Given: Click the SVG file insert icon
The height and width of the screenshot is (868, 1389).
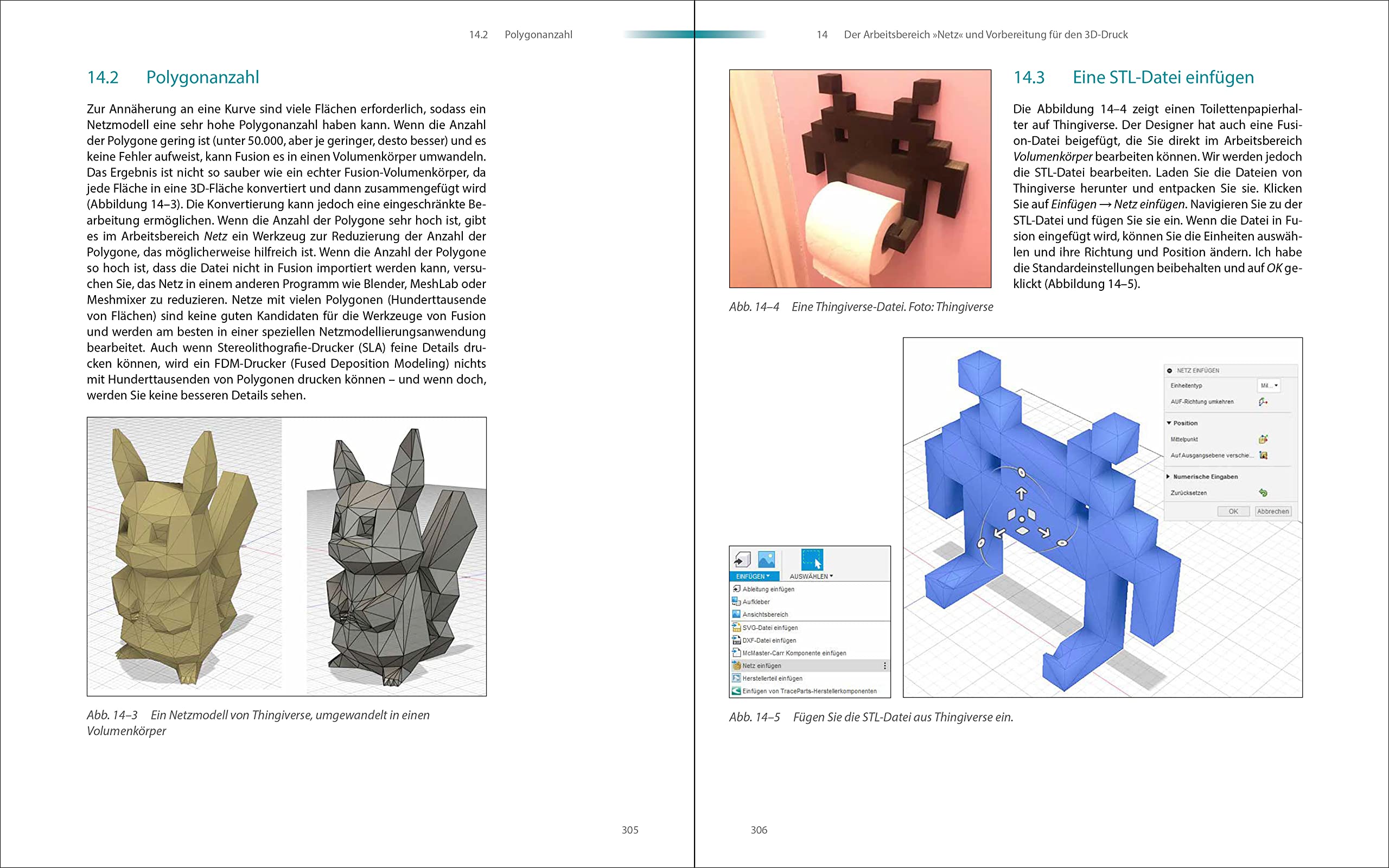Looking at the screenshot, I should tap(736, 628).
